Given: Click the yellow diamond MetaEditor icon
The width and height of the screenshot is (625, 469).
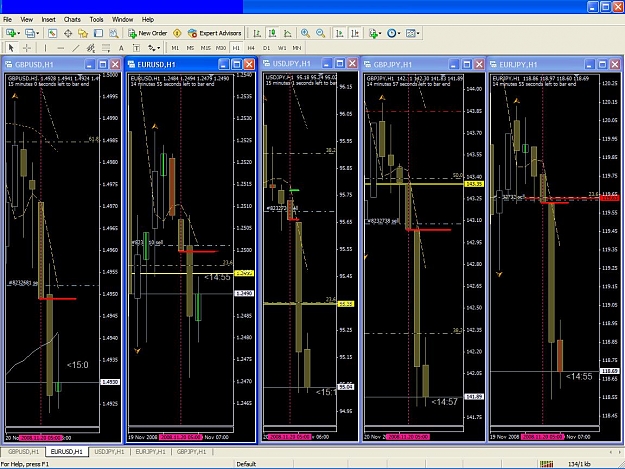Looking at the screenshot, I should point(177,33).
